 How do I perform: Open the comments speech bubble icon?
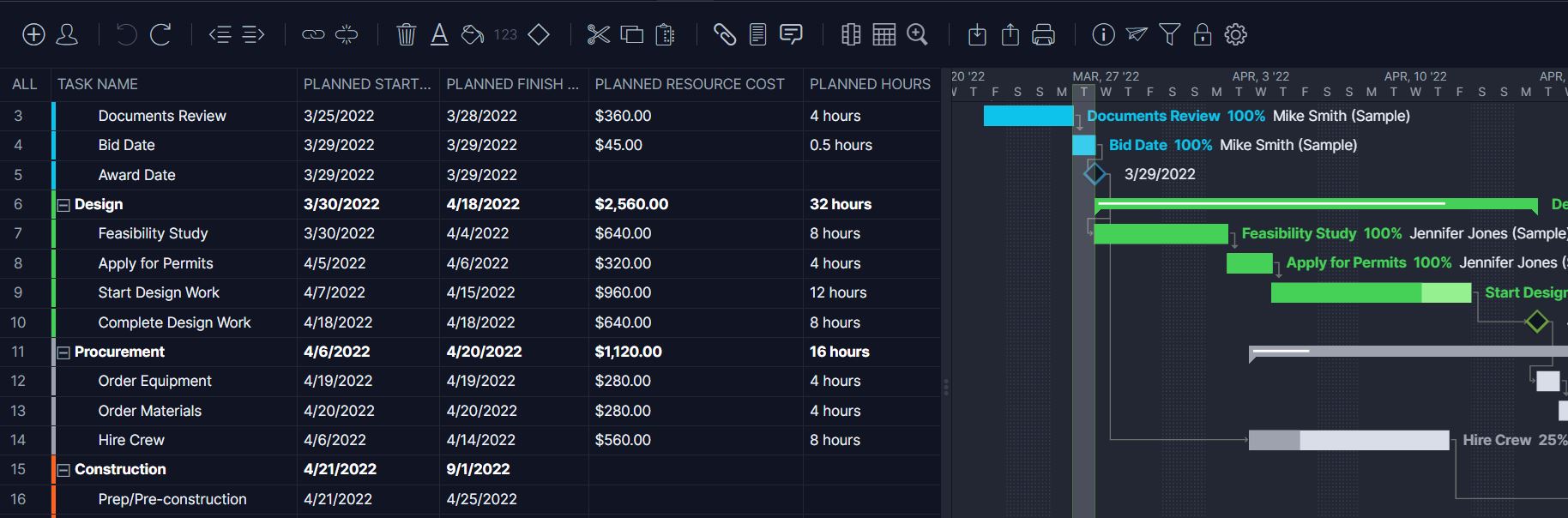[791, 34]
